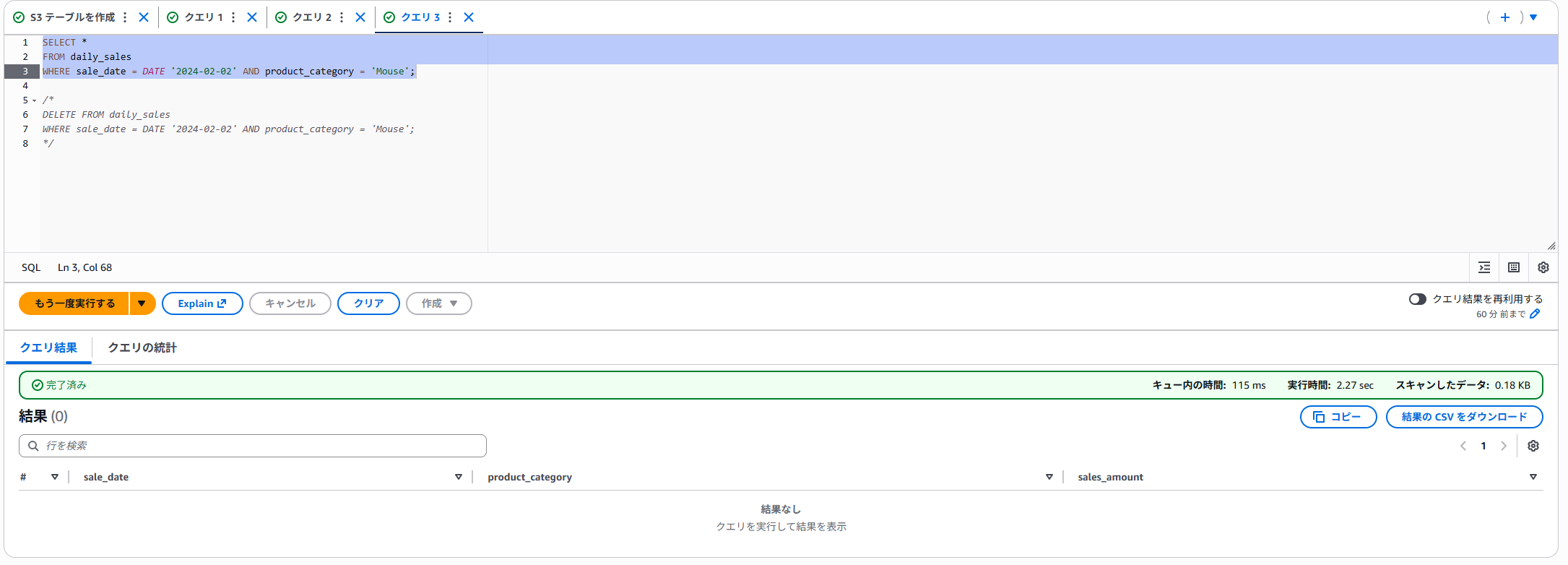Switch to the クエリ 1 tab
Viewport: 1568px width, 565px height.
204,17
